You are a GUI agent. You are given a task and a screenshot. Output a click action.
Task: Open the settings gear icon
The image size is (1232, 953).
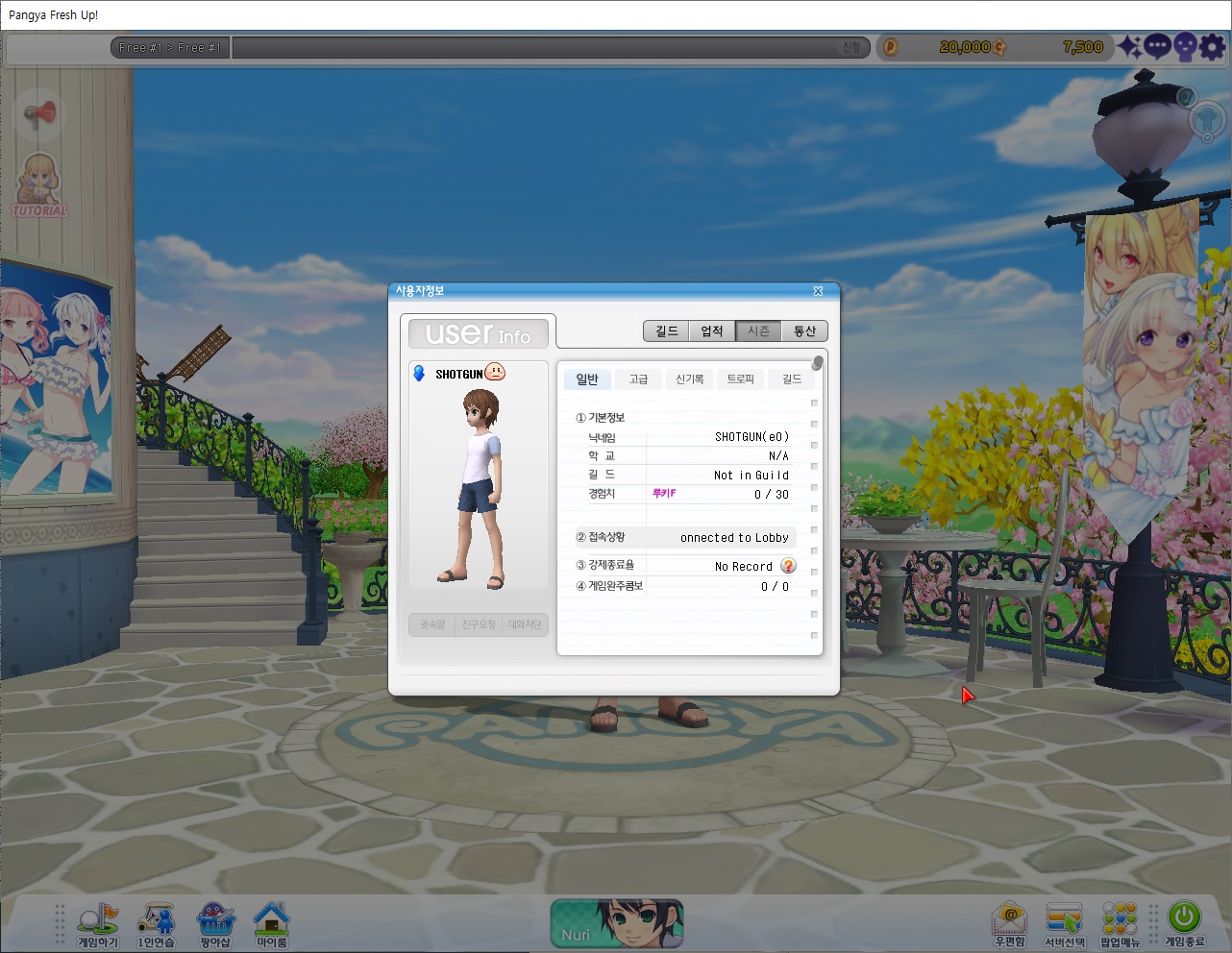(x=1214, y=46)
